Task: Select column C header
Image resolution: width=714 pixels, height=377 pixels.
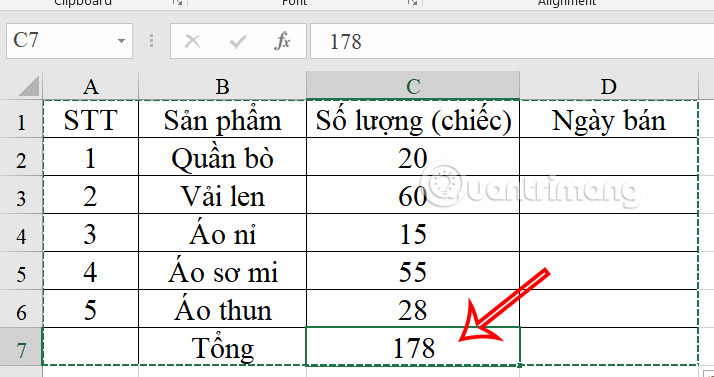Action: 413,86
